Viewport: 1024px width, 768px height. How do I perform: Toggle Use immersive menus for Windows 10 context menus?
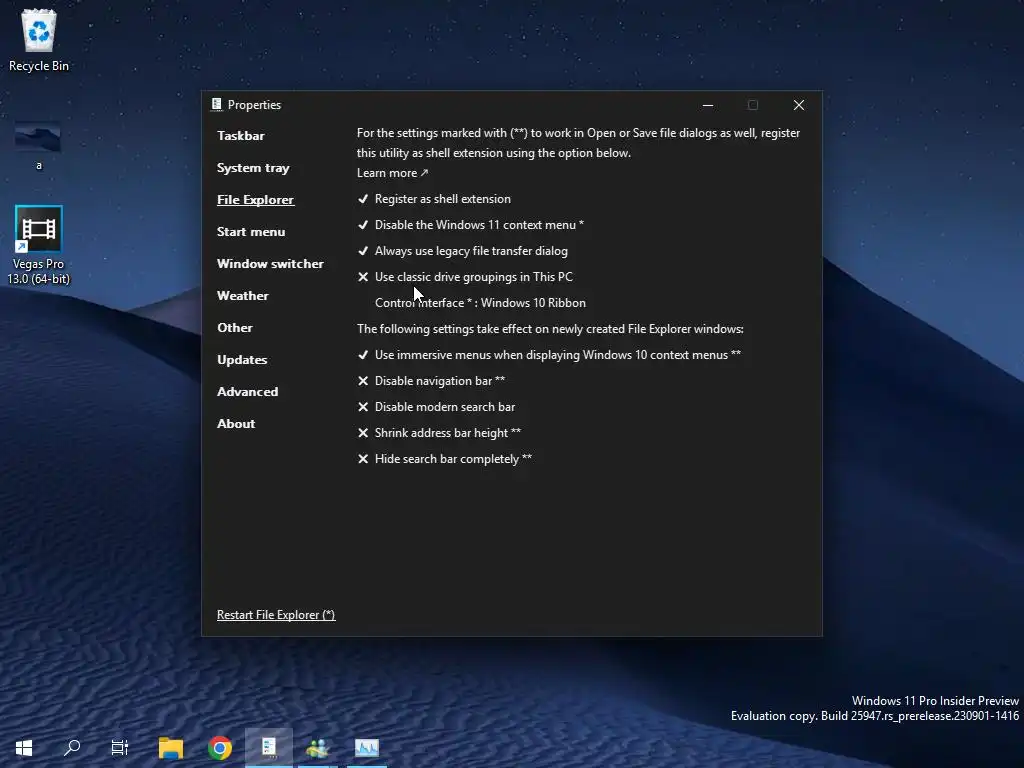coord(549,355)
